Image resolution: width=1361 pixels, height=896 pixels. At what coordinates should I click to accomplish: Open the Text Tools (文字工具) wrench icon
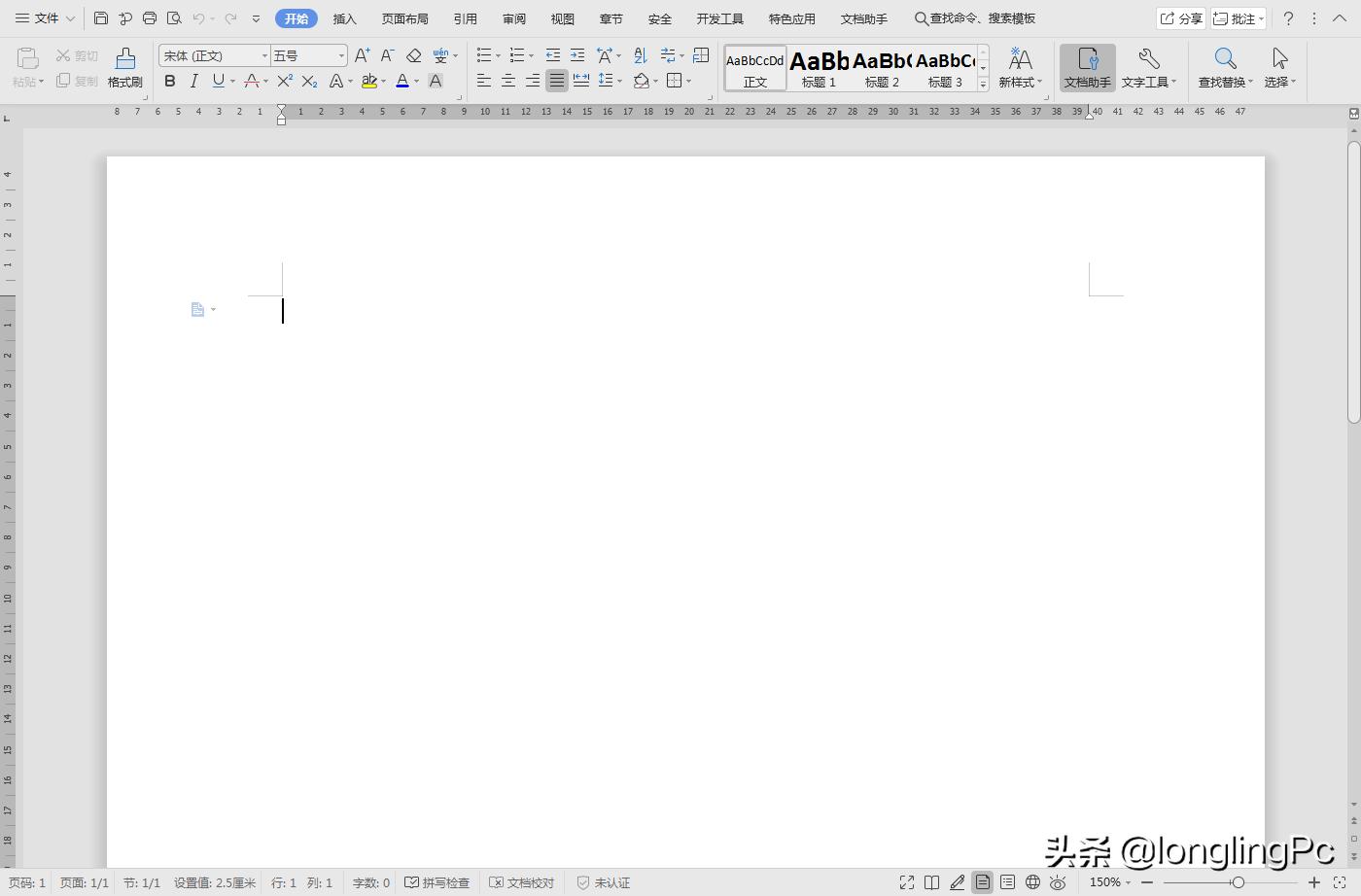point(1148,68)
